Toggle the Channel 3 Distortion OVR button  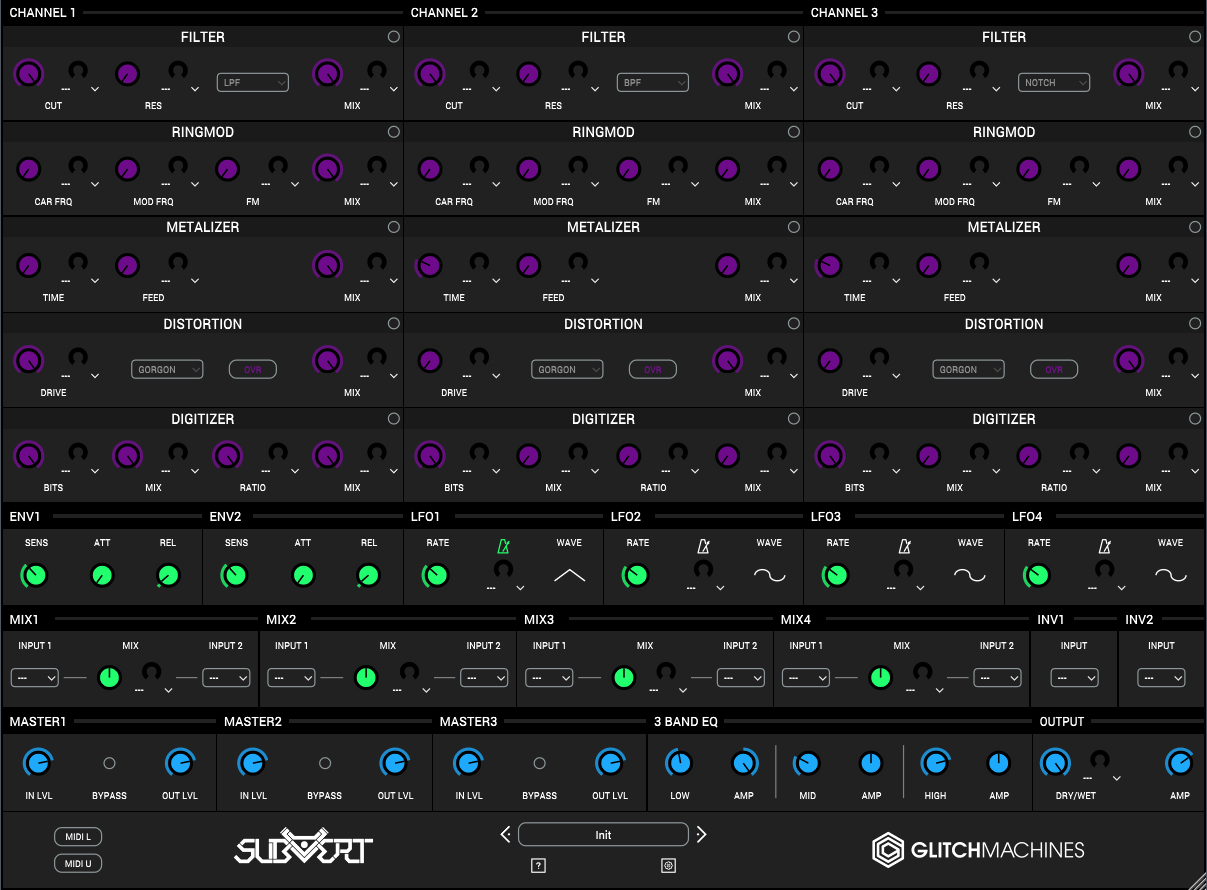[x=1054, y=369]
